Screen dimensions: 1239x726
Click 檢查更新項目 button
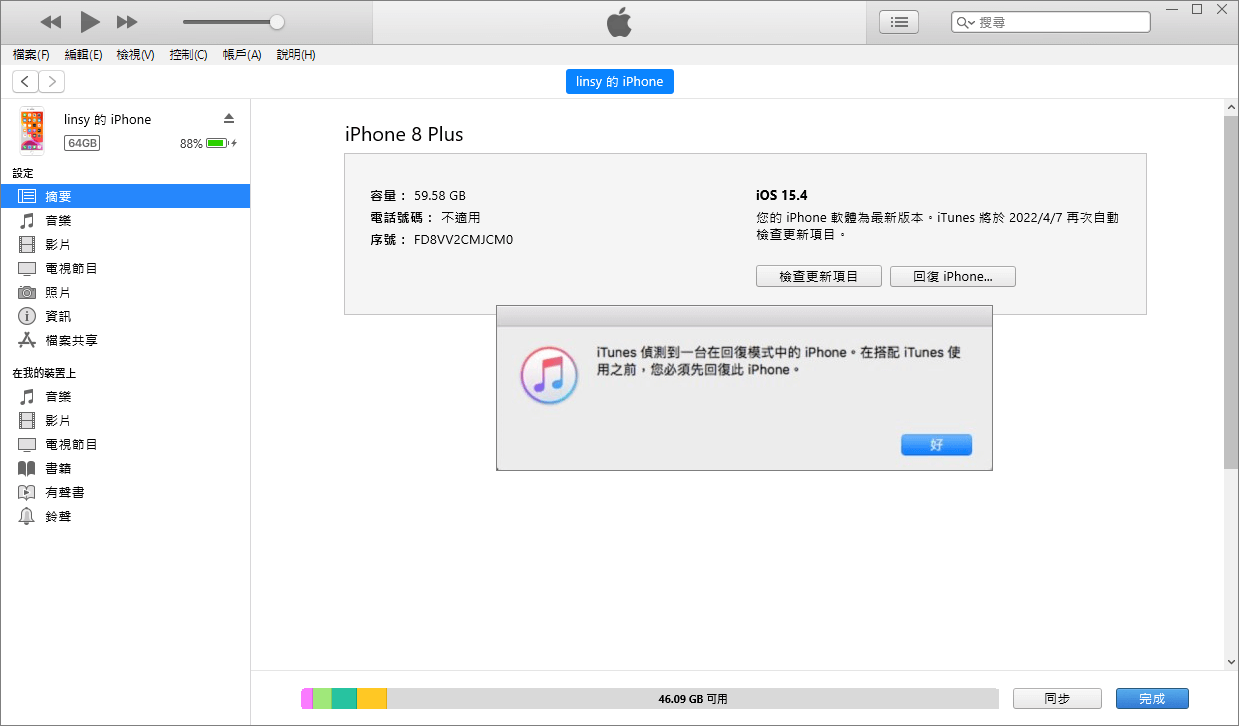[818, 275]
